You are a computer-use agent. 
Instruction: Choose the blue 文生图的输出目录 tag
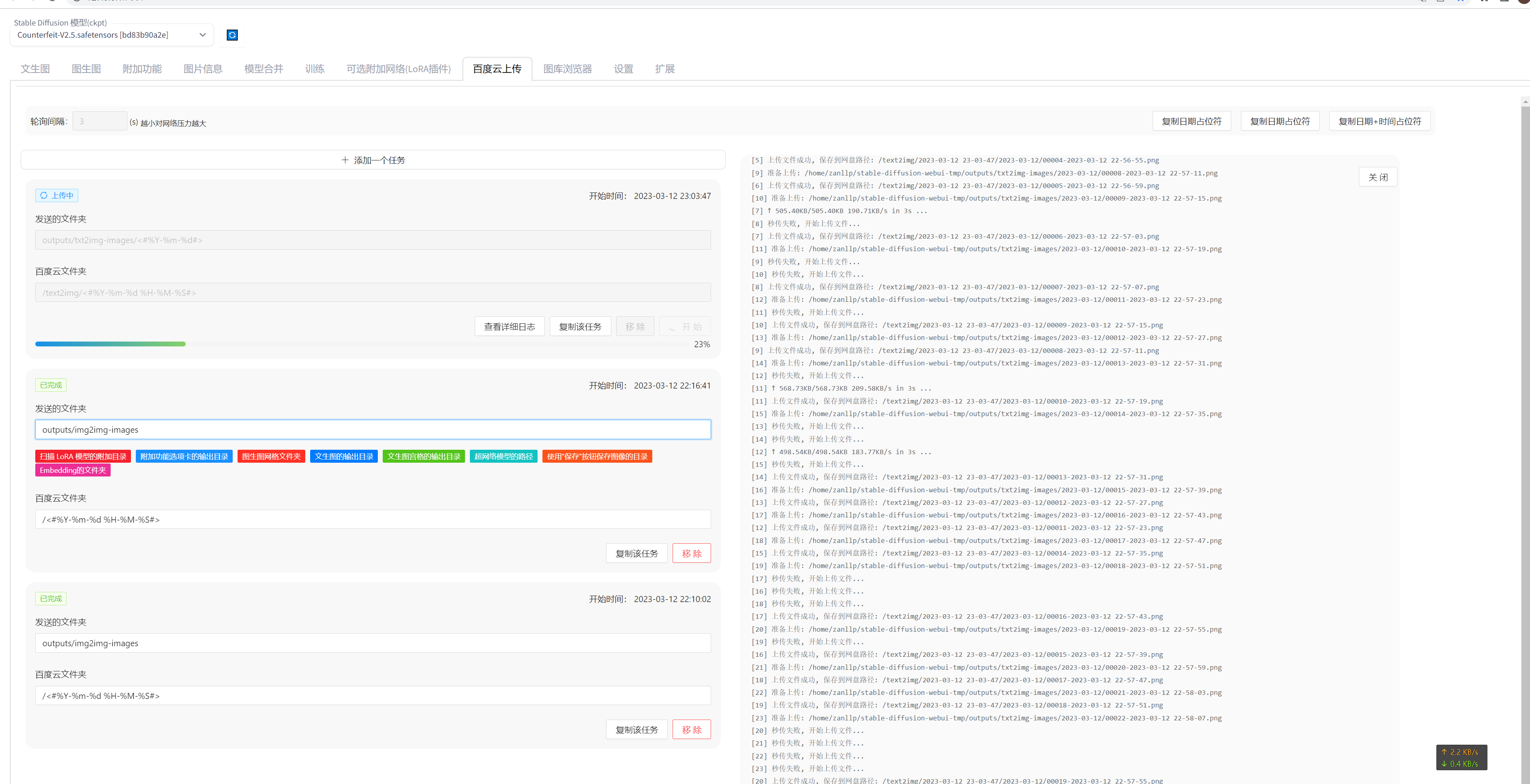click(344, 456)
